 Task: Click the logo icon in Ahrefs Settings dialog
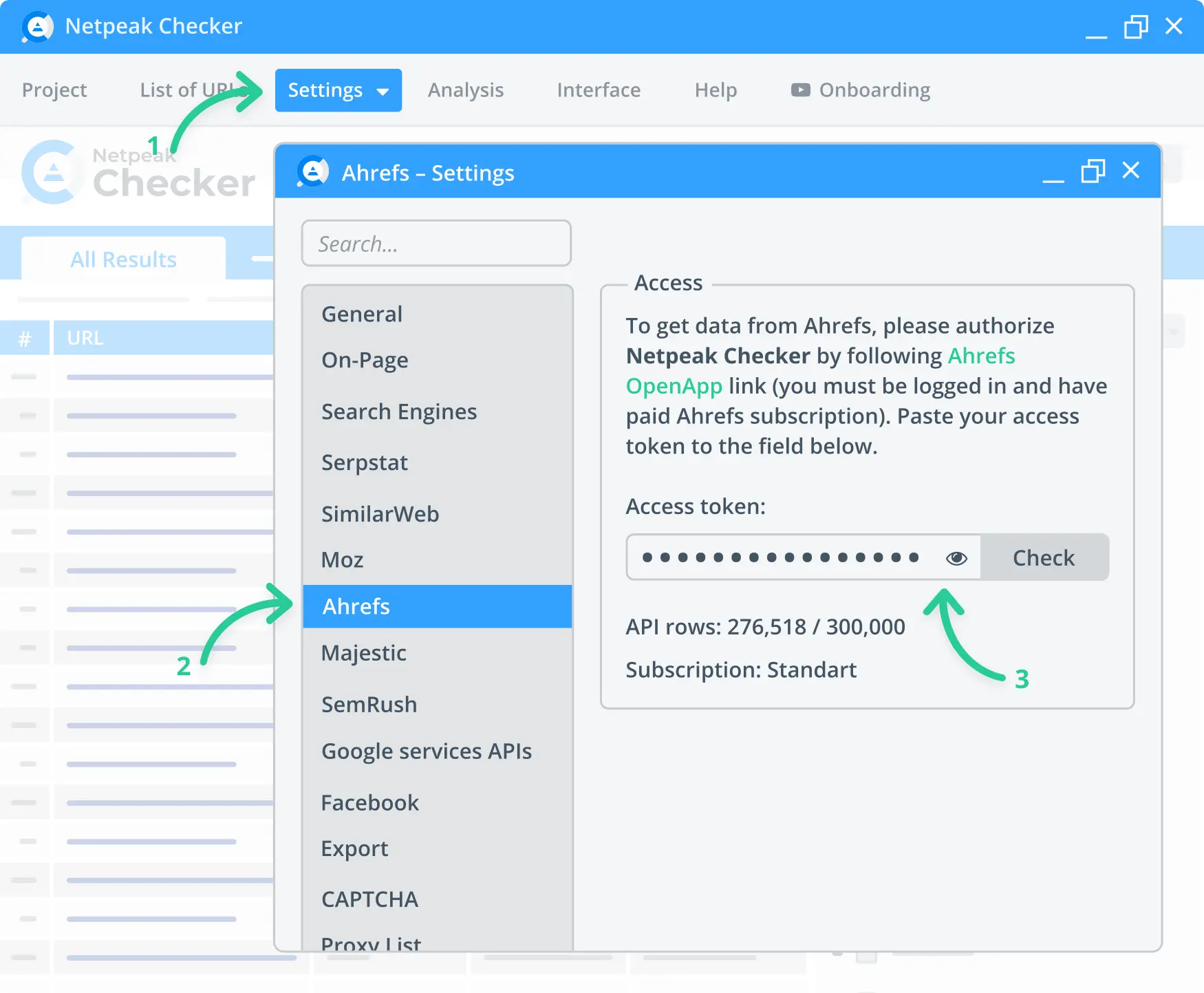(x=312, y=172)
